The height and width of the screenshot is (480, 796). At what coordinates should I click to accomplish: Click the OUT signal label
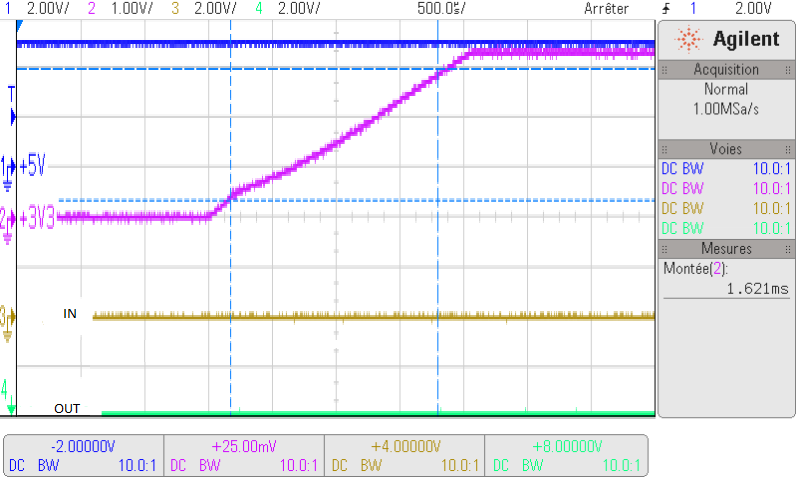[x=67, y=408]
